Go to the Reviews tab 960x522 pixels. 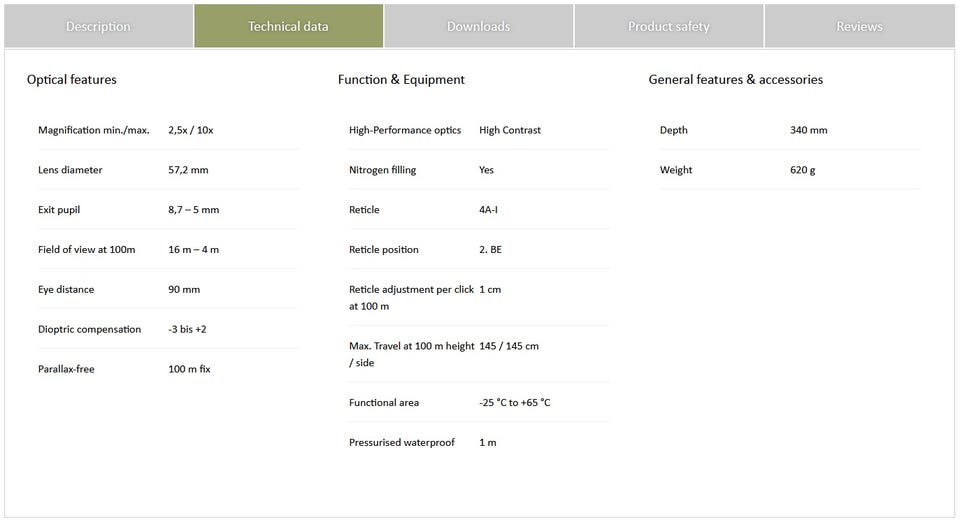[860, 26]
